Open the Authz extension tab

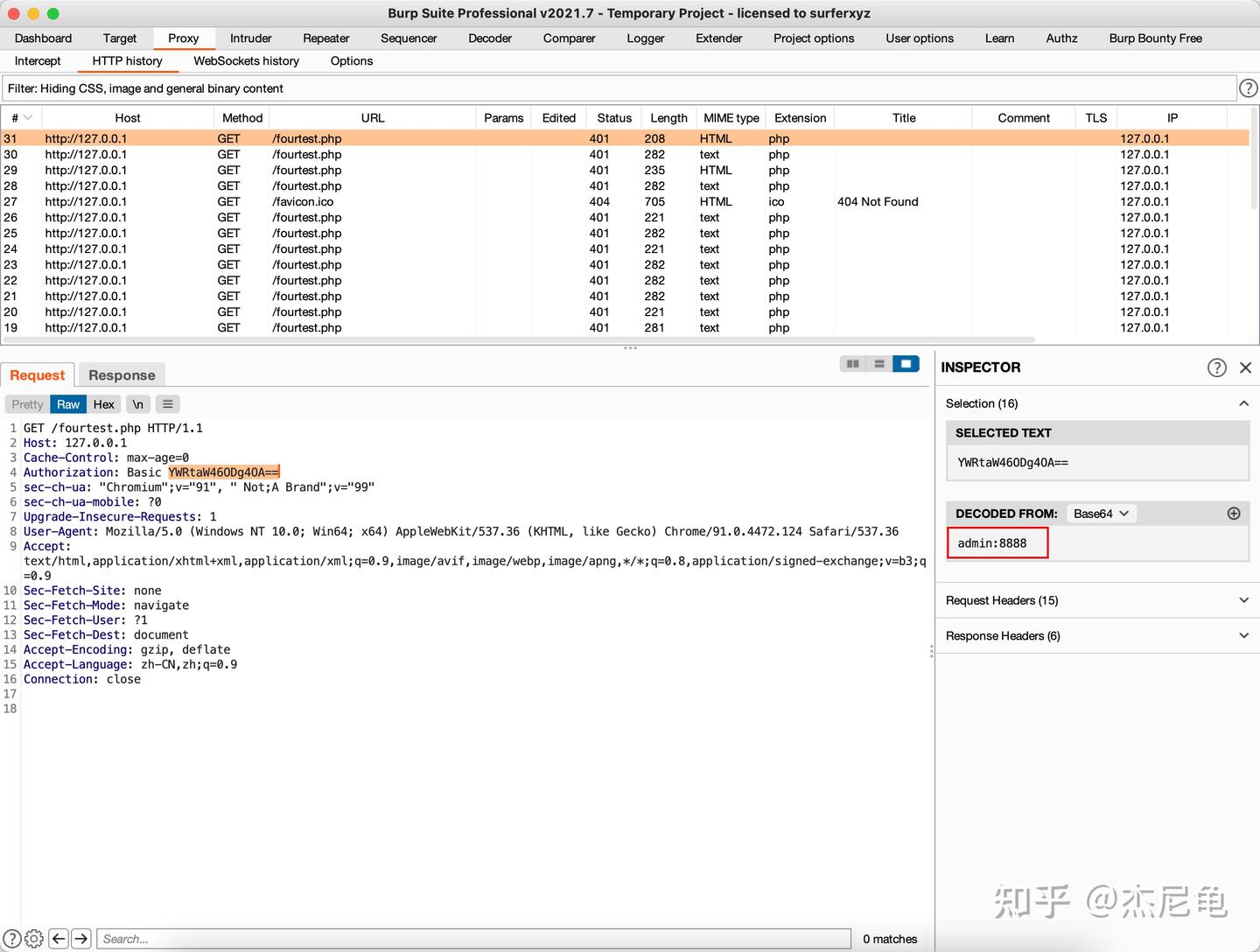click(1061, 38)
